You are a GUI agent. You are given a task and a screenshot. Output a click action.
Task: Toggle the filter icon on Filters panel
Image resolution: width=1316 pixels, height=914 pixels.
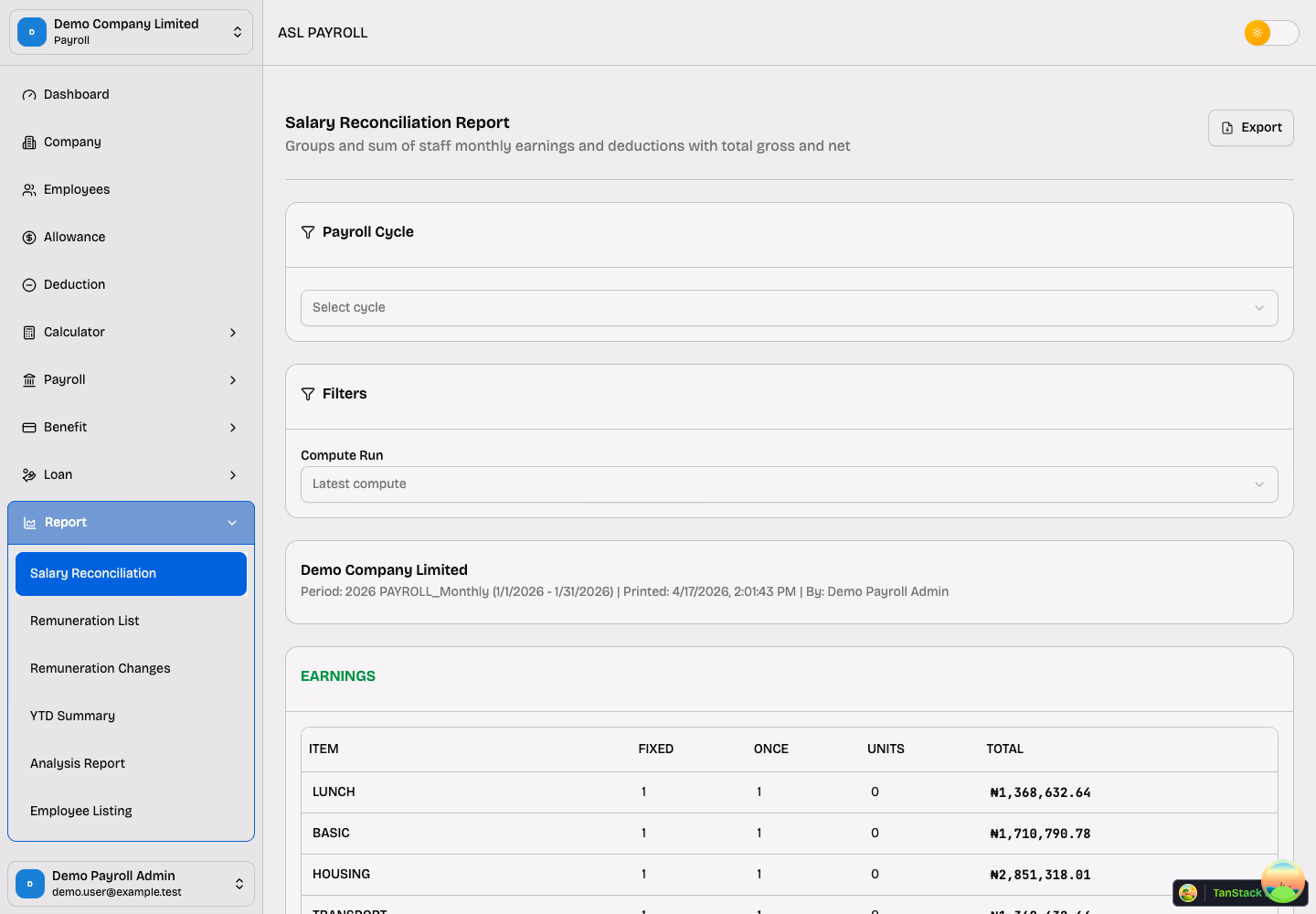[308, 394]
